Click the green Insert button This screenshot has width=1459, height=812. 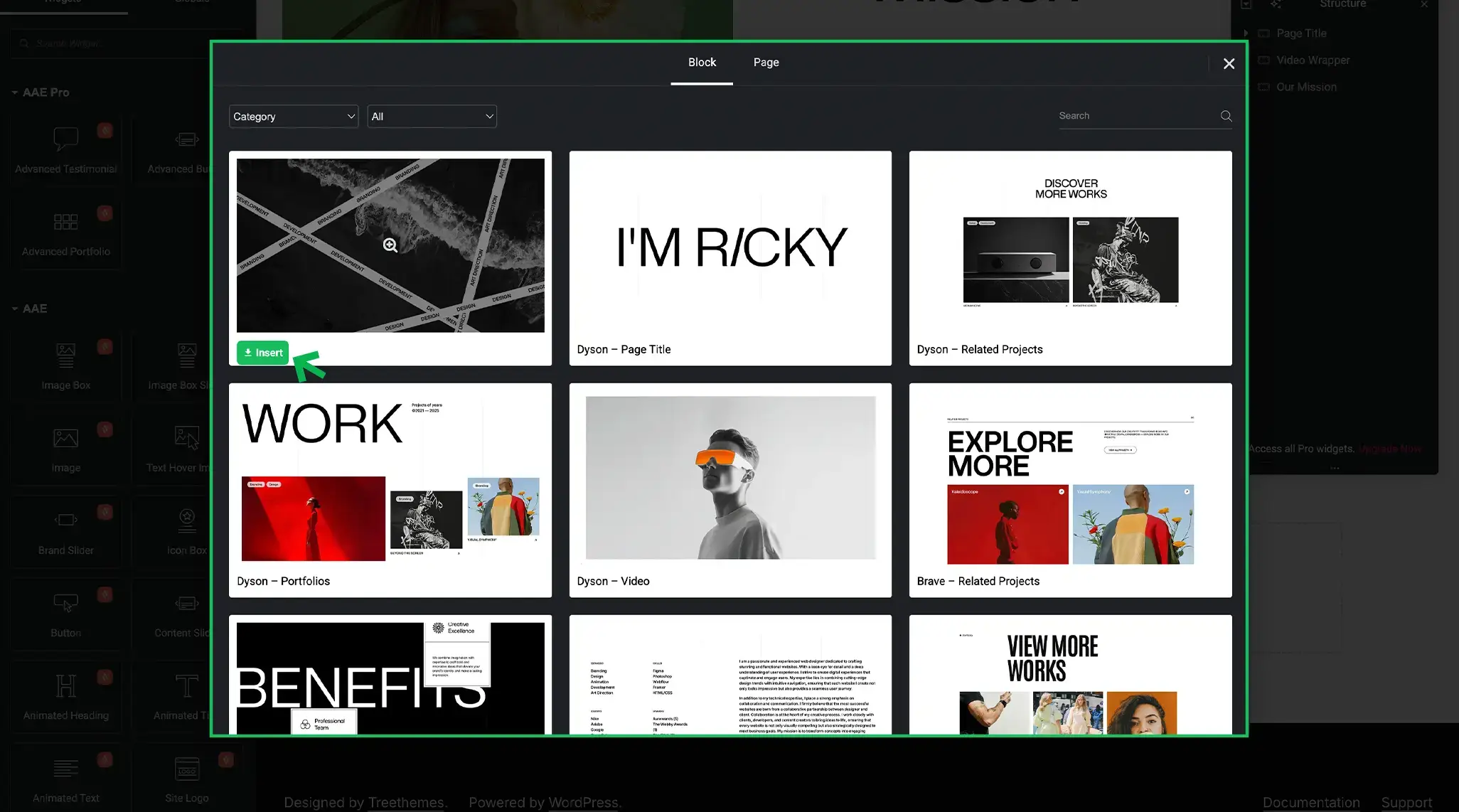tap(262, 353)
